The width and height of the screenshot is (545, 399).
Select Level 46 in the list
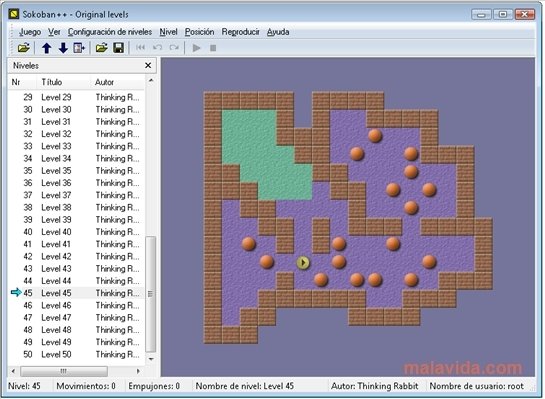(x=76, y=306)
